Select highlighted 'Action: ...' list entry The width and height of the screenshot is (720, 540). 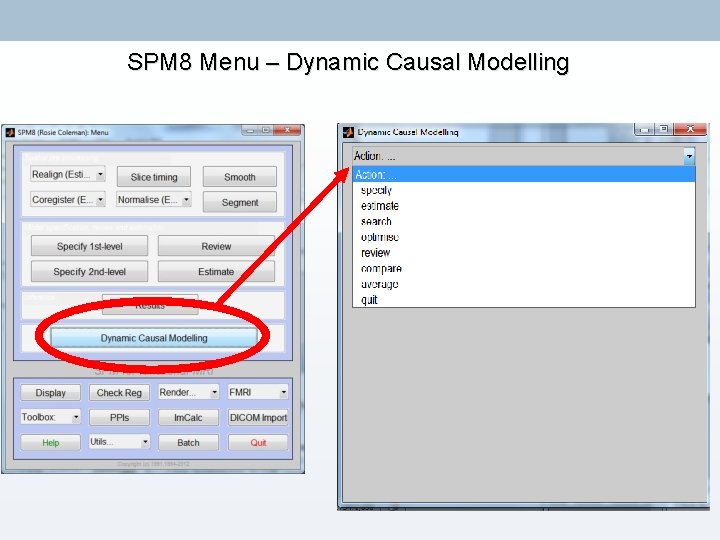click(x=524, y=174)
